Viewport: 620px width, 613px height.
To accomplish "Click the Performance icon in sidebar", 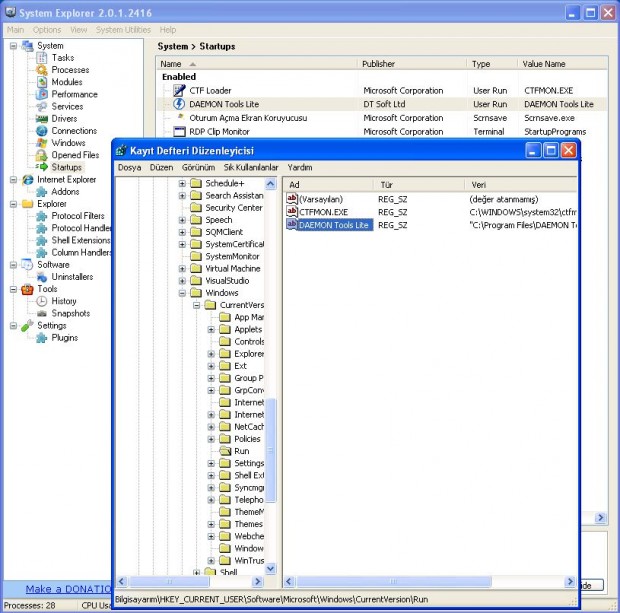I will point(42,95).
